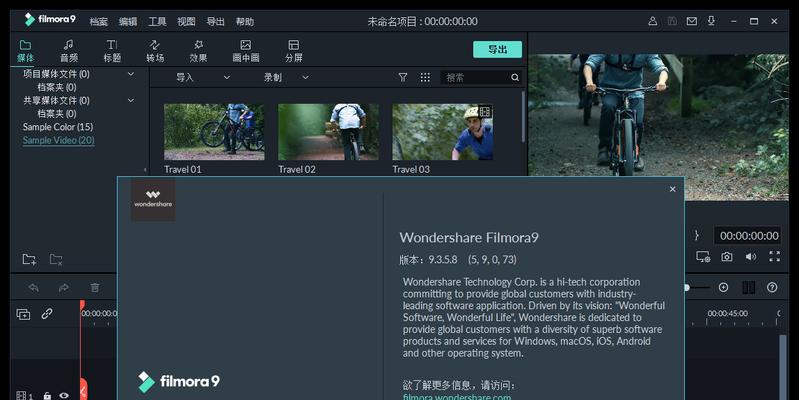Image resolution: width=799 pixels, height=400 pixels.
Task: Open the filmora.wondershare.com link
Action: [457, 396]
